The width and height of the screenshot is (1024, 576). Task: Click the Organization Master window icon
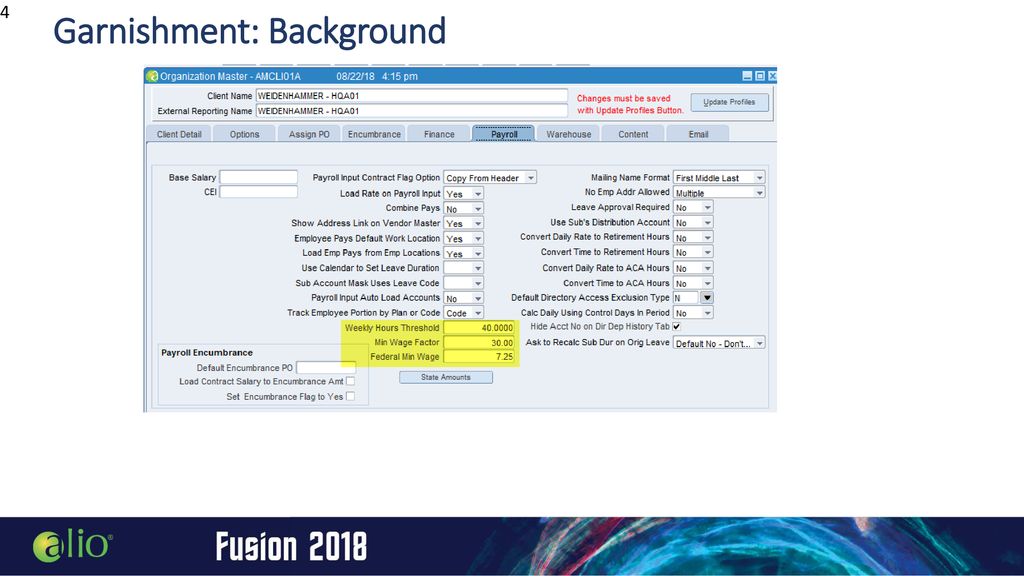tap(152, 76)
